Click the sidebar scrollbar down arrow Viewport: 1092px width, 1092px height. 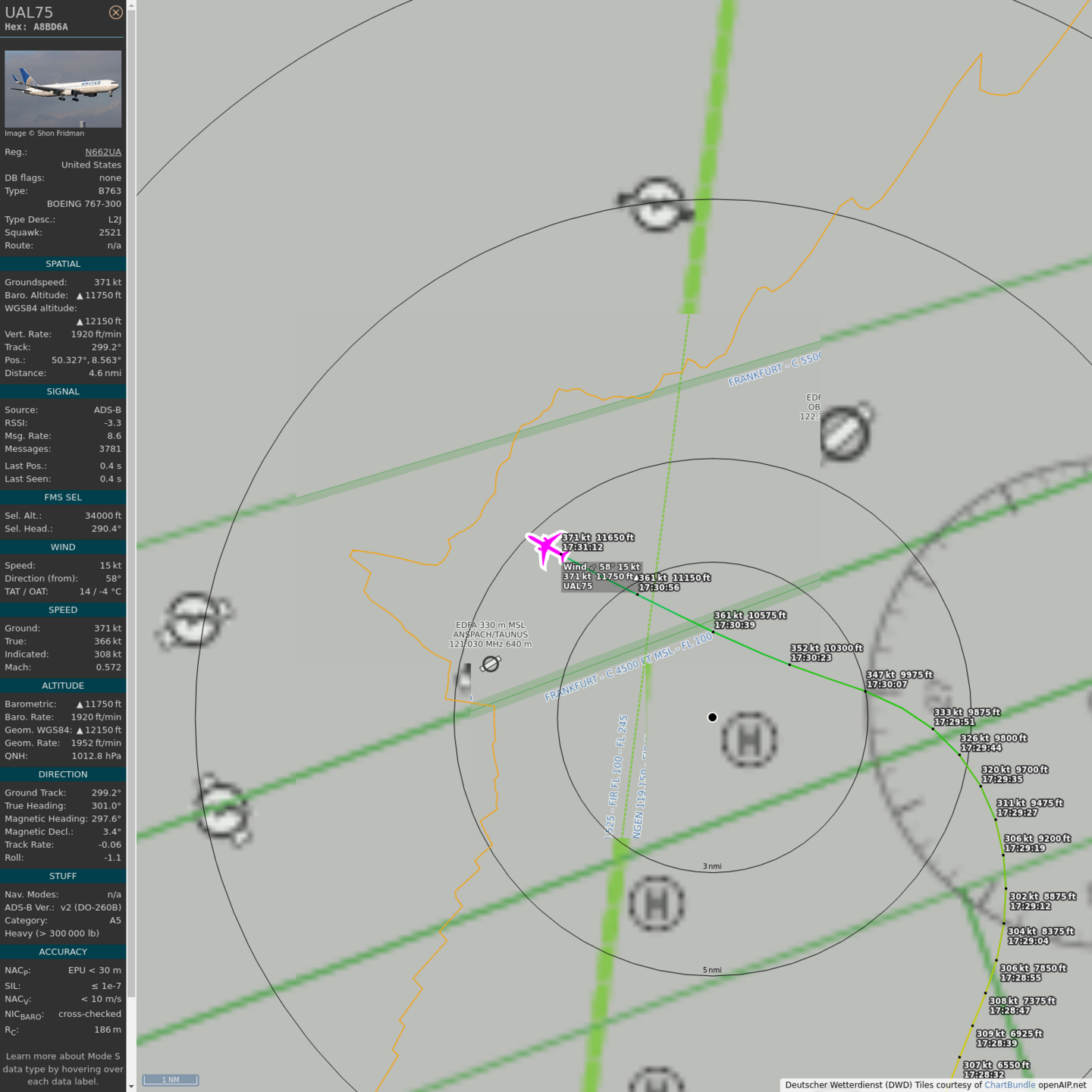pyautogui.click(x=131, y=1086)
